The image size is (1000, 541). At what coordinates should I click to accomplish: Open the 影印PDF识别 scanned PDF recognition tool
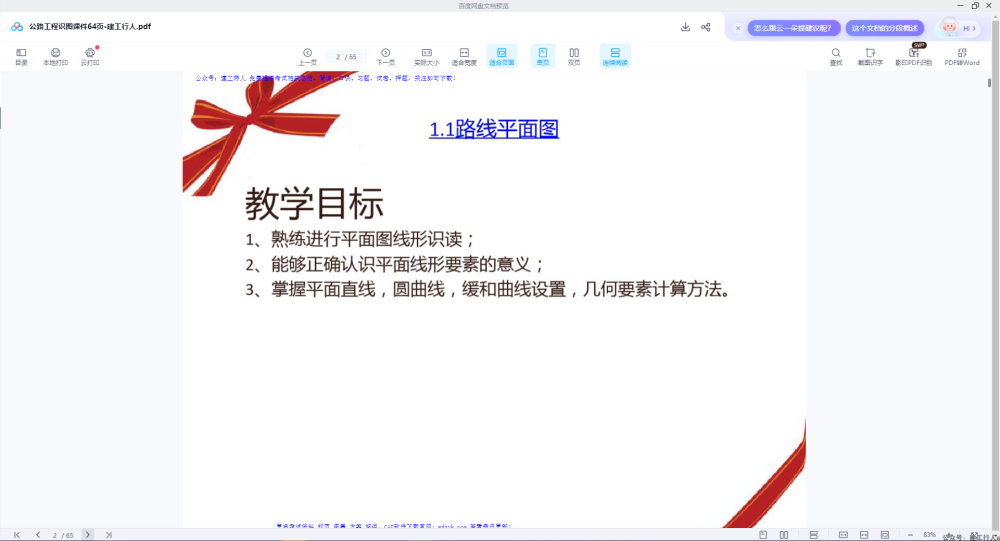(913, 56)
